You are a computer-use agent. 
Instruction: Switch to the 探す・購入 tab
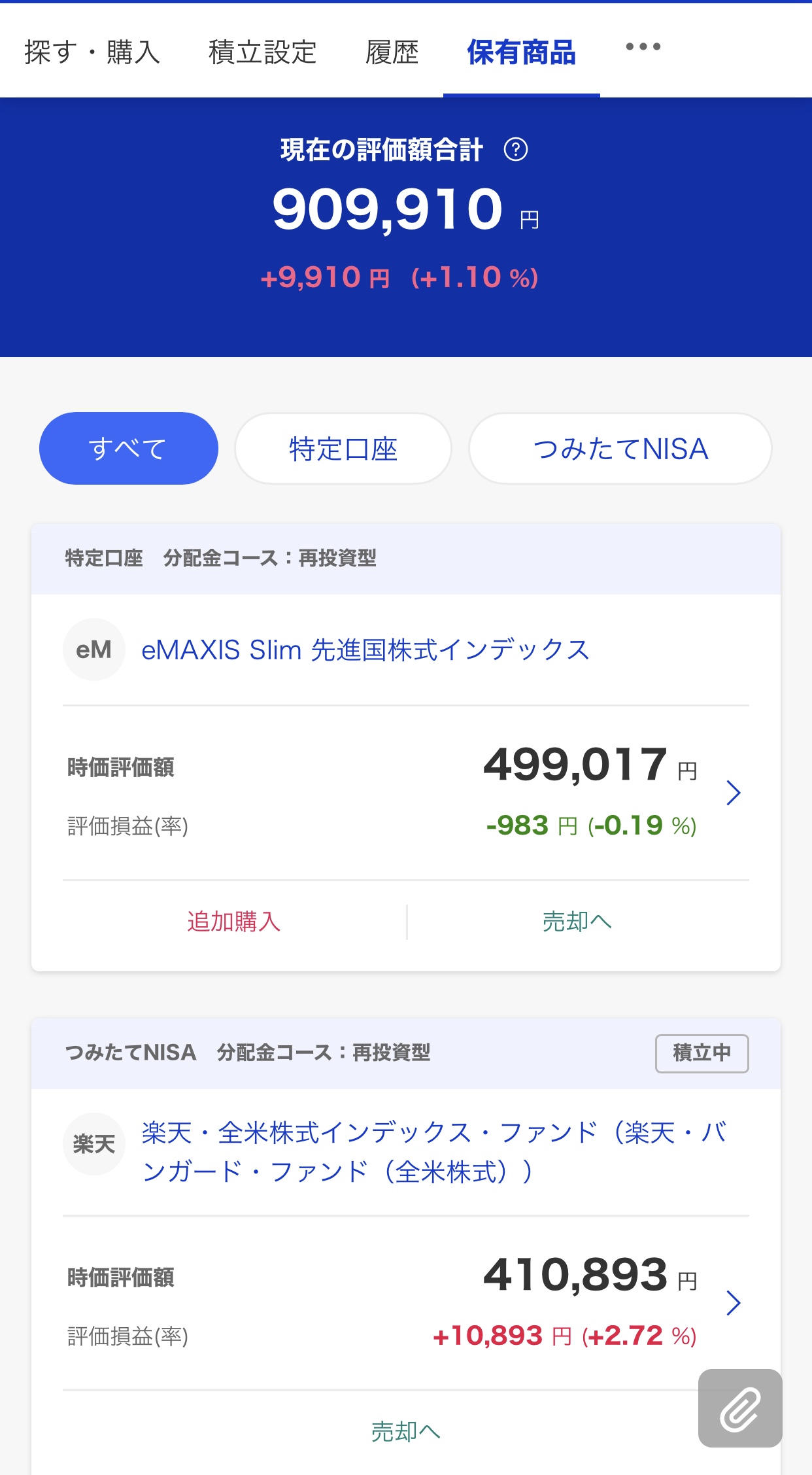pyautogui.click(x=92, y=52)
